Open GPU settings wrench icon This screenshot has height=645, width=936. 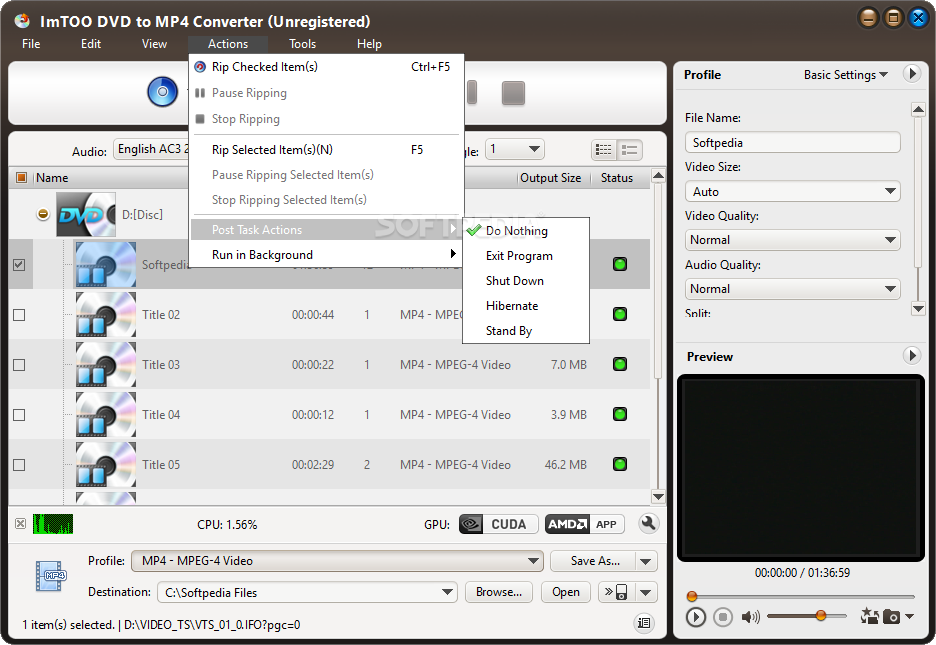648,524
